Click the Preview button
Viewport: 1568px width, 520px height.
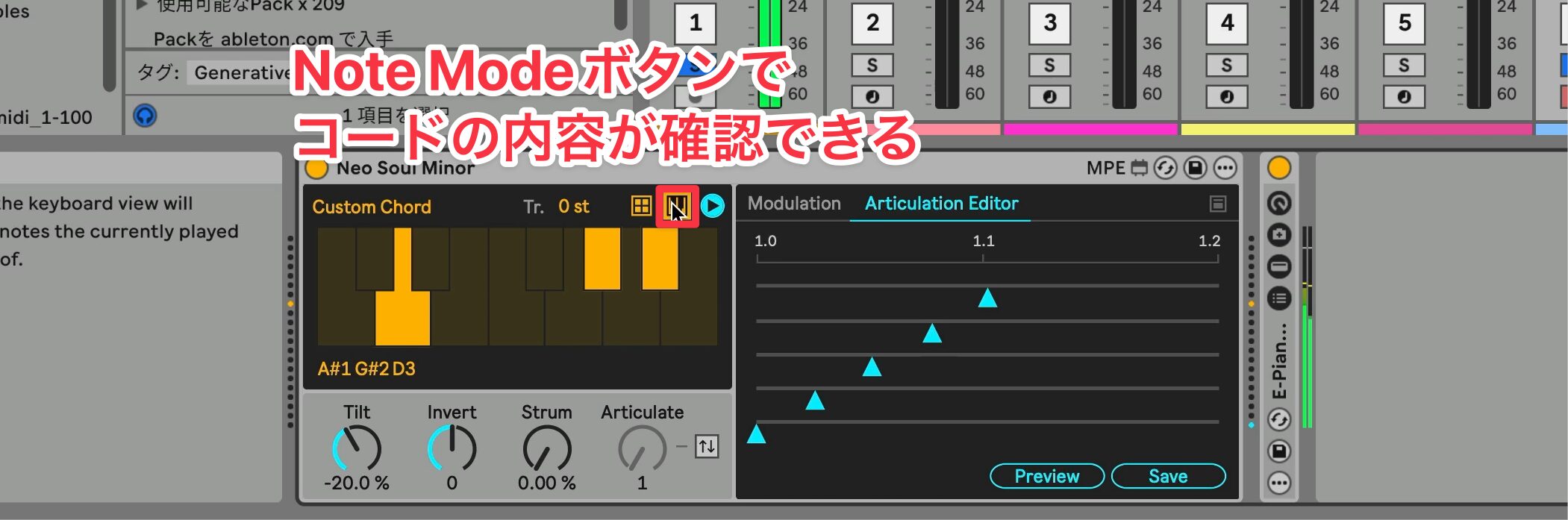[x=1046, y=476]
